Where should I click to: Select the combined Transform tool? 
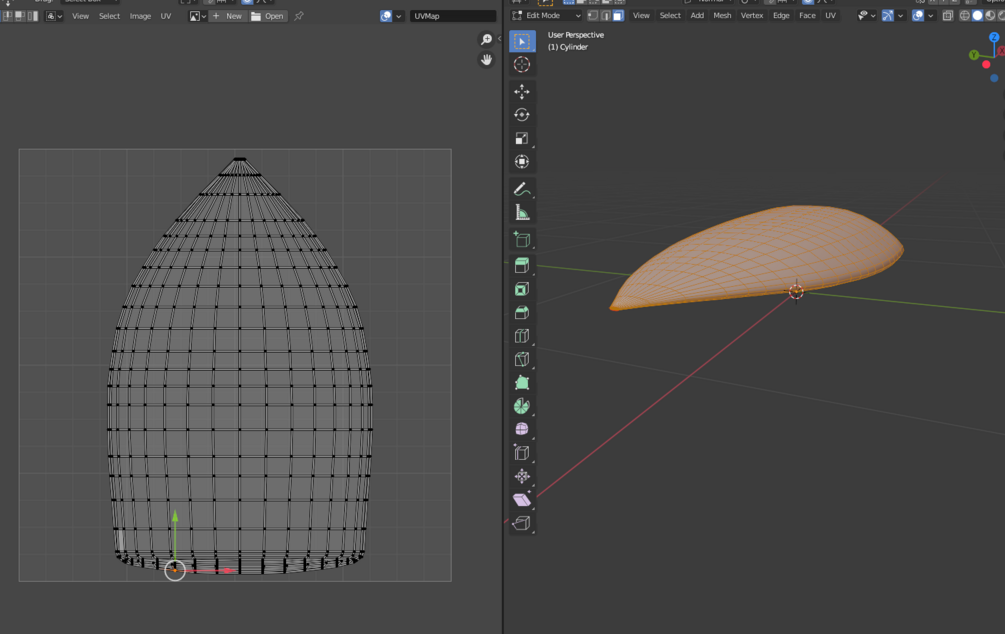click(x=522, y=162)
